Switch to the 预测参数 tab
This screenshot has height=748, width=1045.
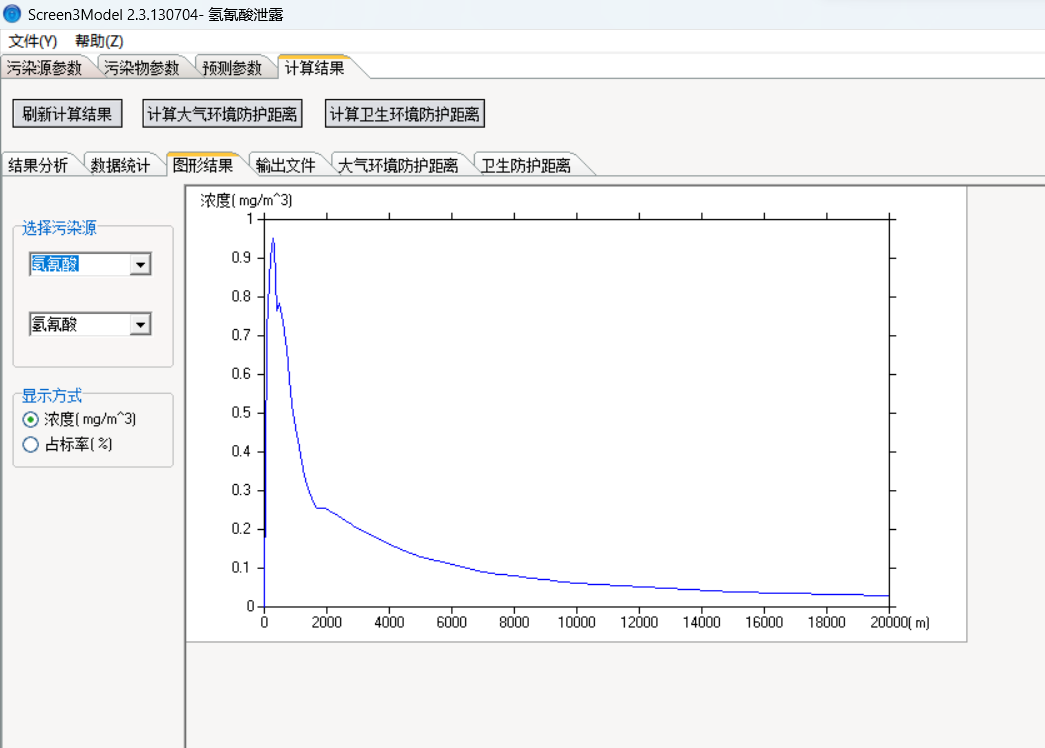pos(232,68)
